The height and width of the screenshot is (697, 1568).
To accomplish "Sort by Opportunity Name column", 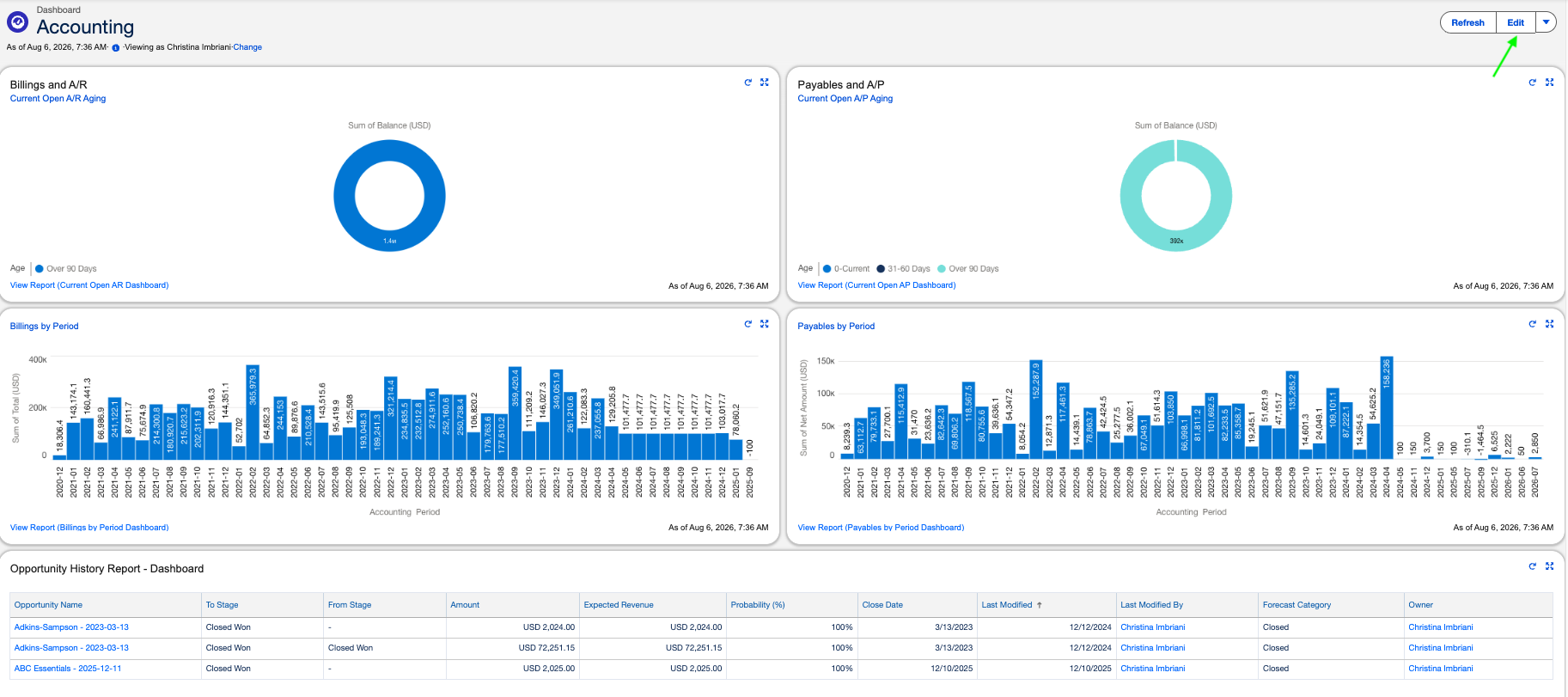I will coord(48,605).
